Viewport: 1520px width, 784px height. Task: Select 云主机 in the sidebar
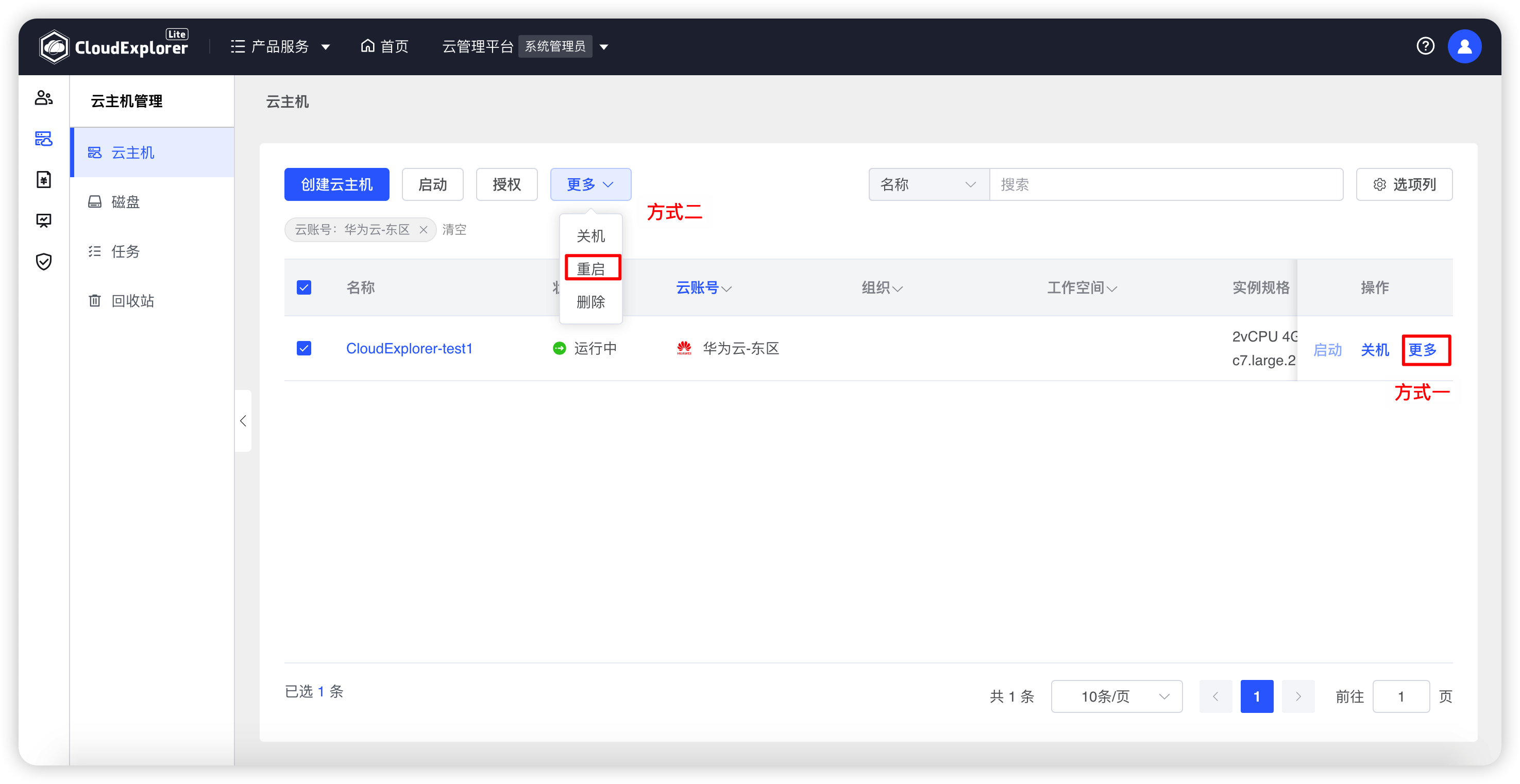(x=153, y=153)
